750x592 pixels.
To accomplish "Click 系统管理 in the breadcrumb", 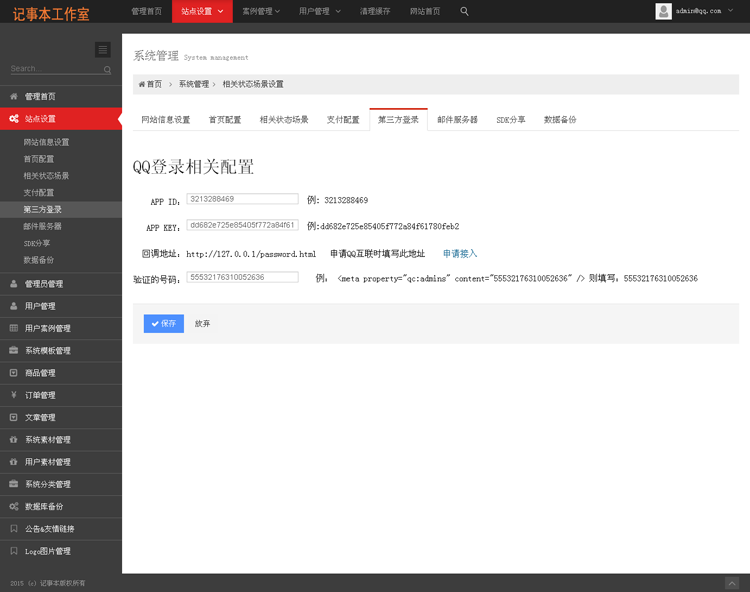I will click(194, 85).
